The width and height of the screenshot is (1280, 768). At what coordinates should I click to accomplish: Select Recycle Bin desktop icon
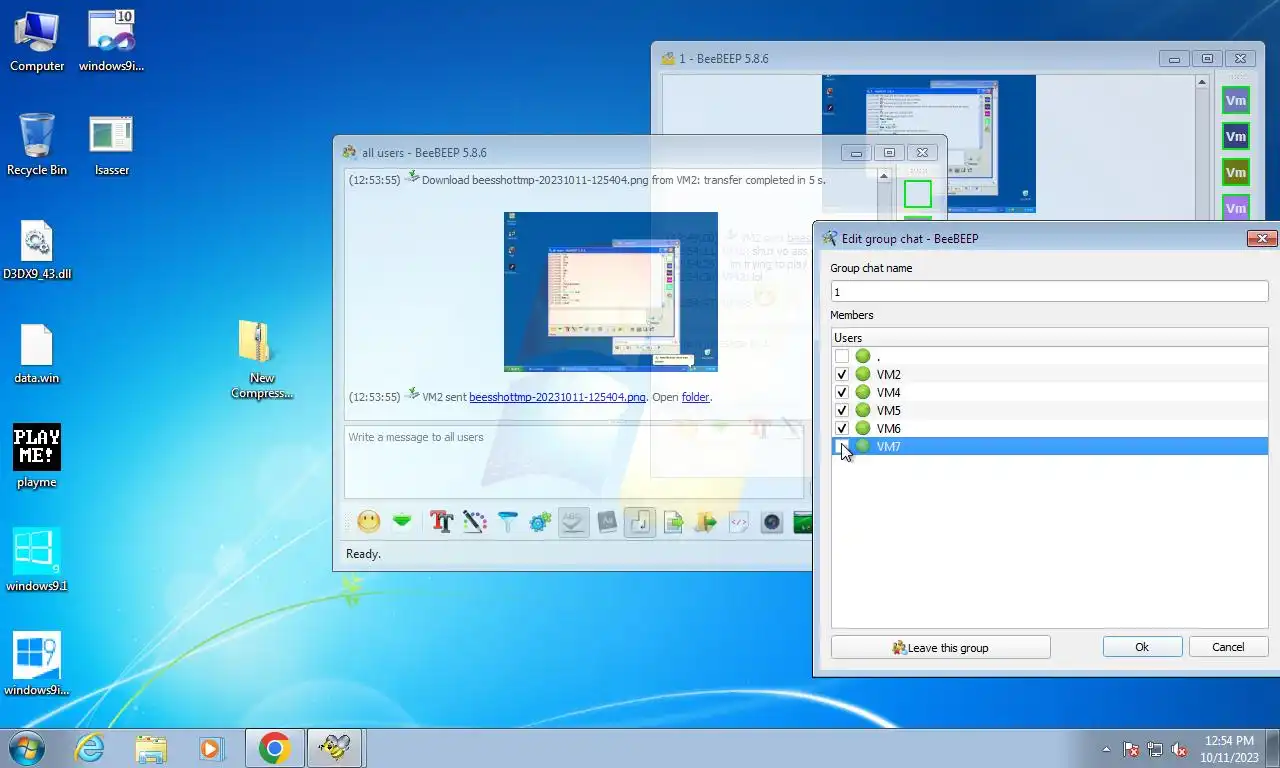pos(37,145)
